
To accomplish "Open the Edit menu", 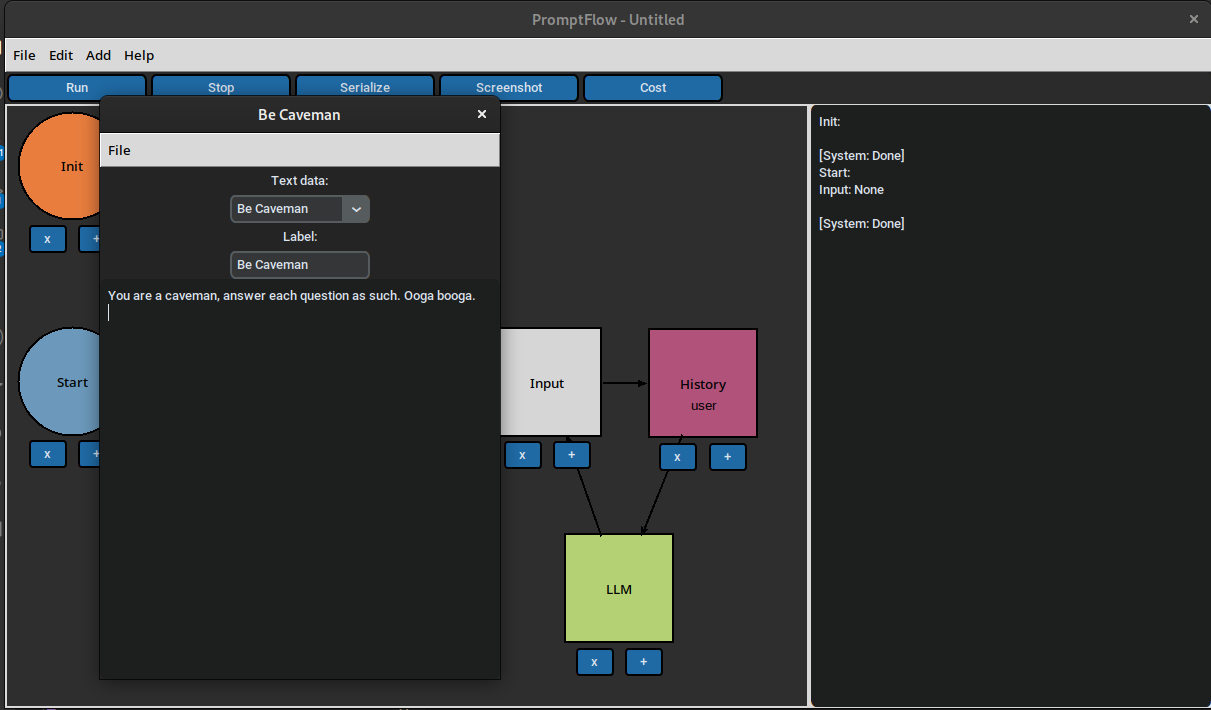I will pos(61,55).
